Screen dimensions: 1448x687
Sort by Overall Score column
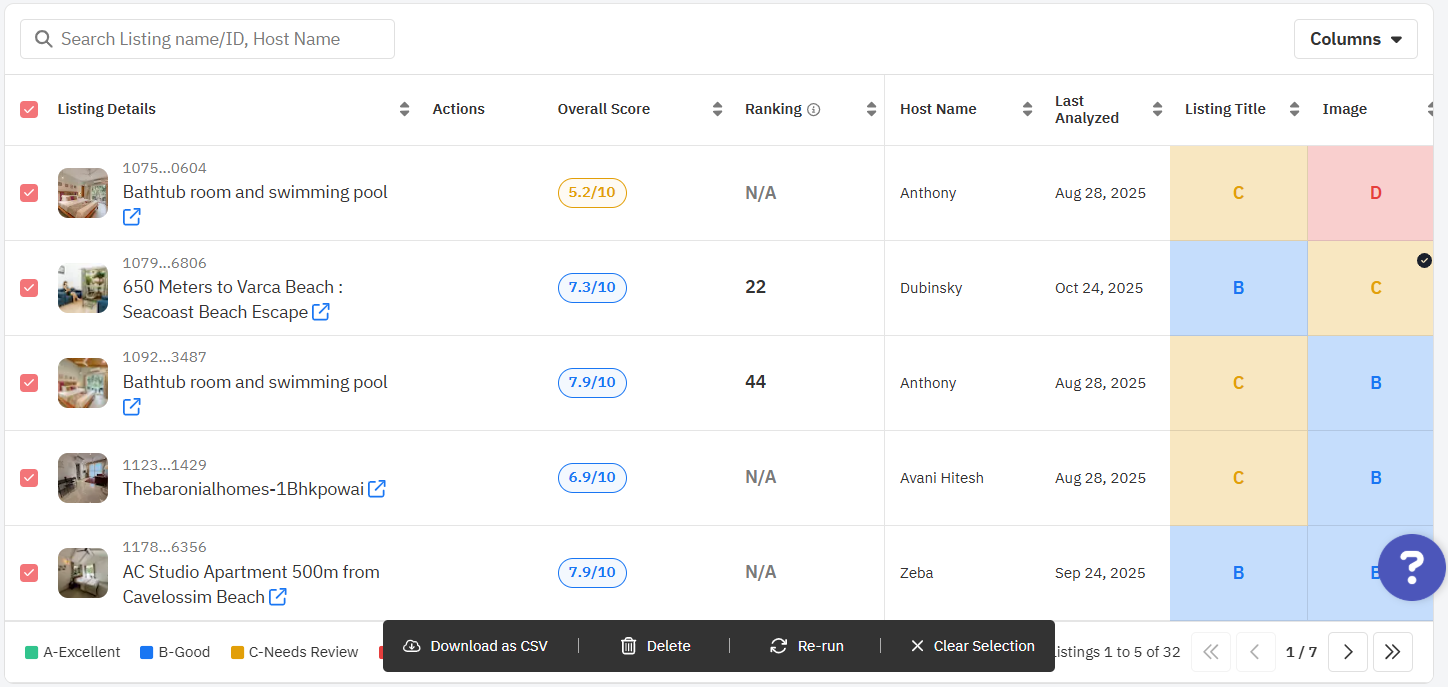coord(717,110)
